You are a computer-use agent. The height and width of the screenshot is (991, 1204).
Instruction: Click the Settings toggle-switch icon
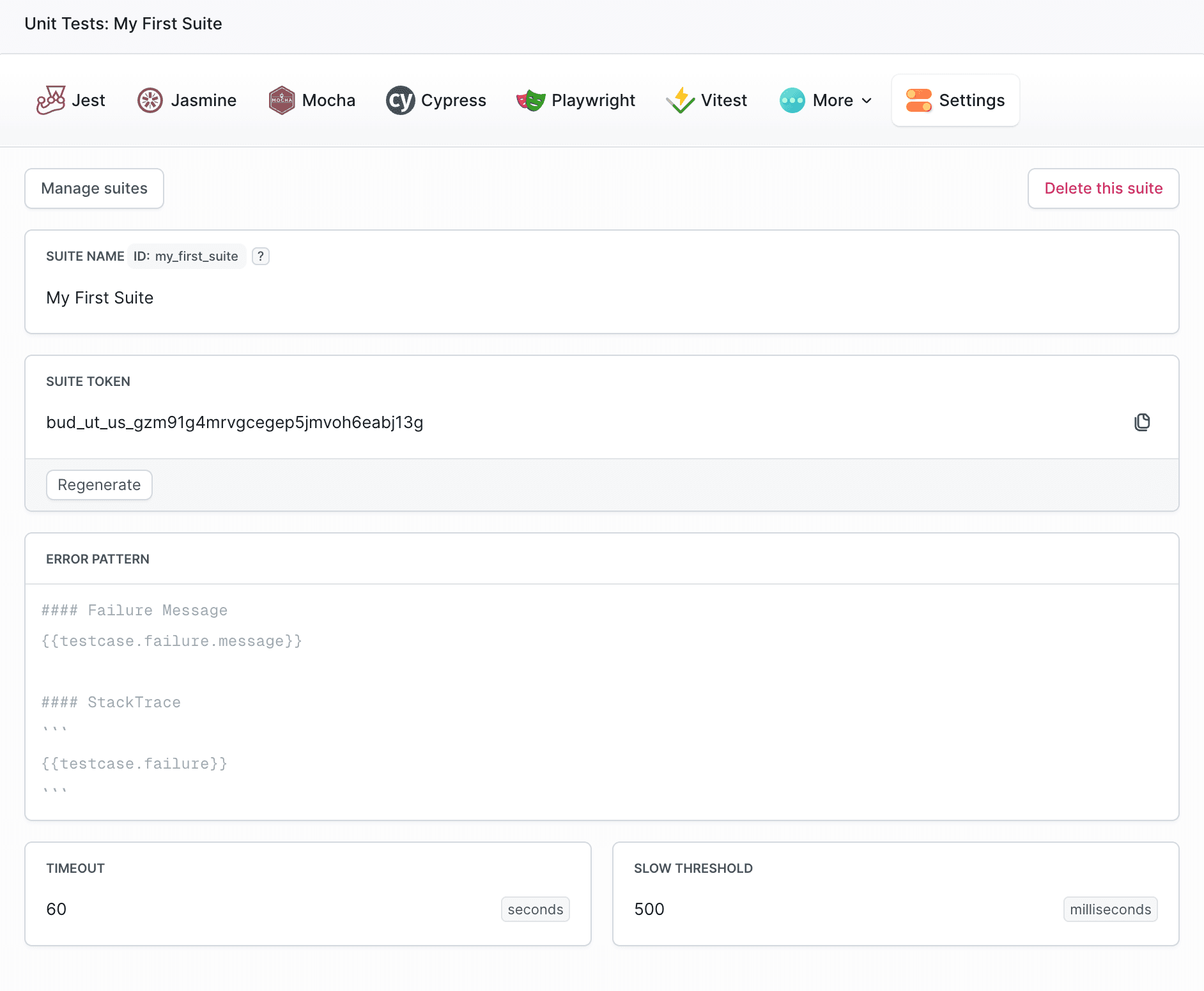pos(918,100)
